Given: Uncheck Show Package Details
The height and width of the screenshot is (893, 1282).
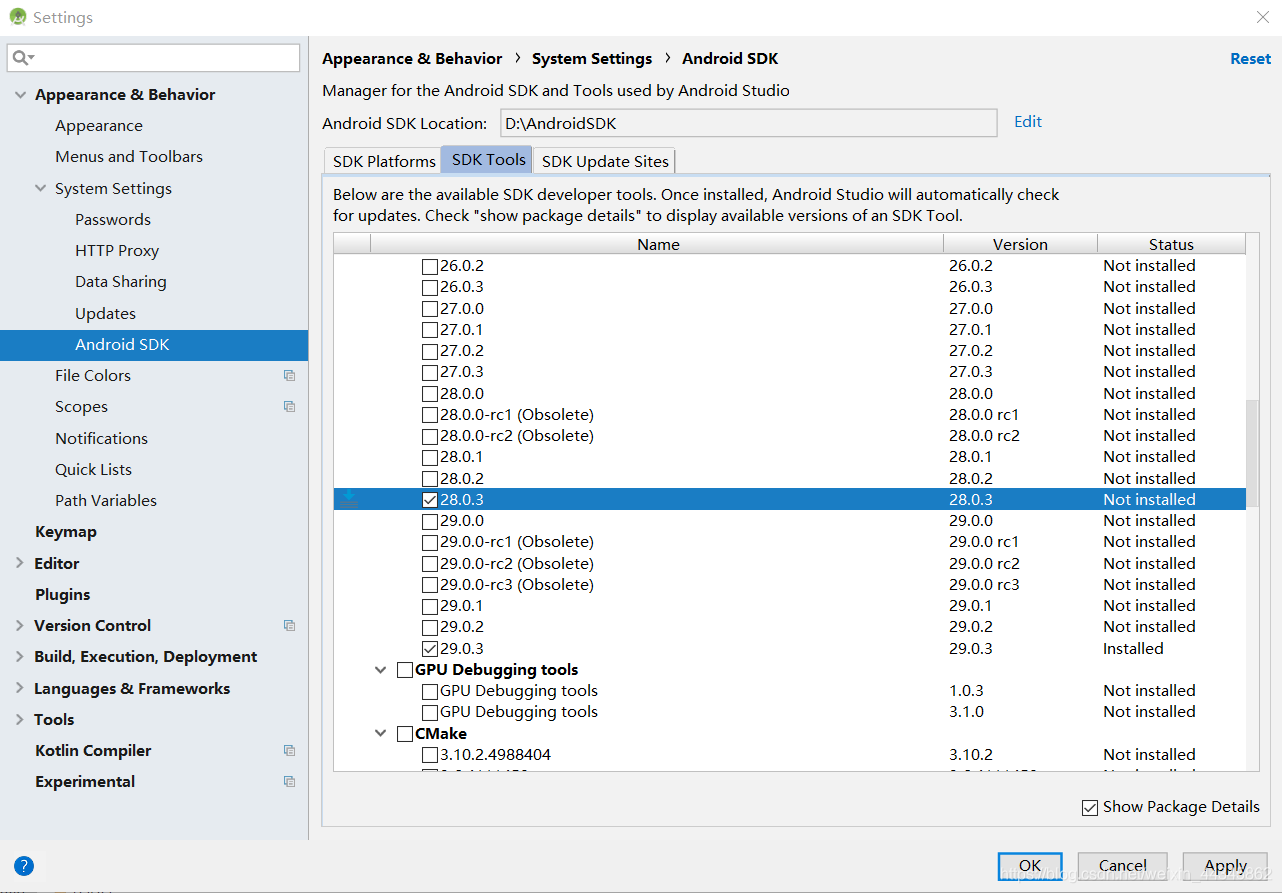Looking at the screenshot, I should [x=1090, y=808].
